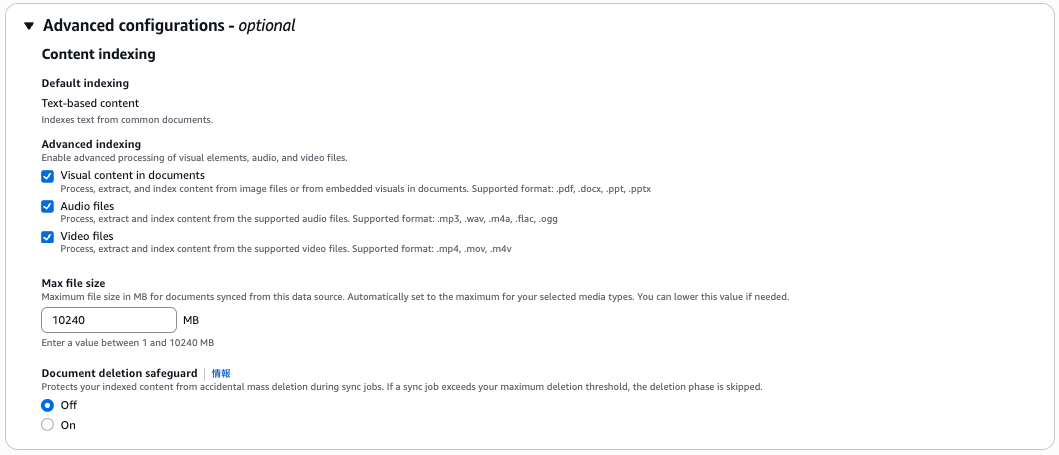Toggle the Video files checkbox

pyautogui.click(x=47, y=237)
